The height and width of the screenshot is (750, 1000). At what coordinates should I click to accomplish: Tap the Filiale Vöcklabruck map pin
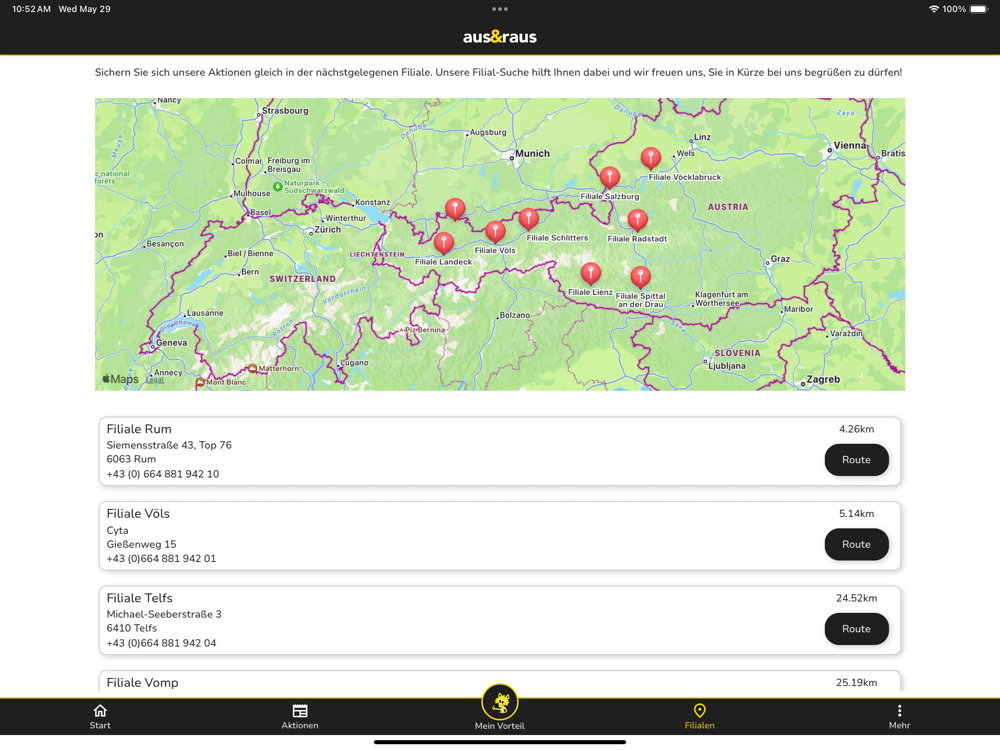651,158
